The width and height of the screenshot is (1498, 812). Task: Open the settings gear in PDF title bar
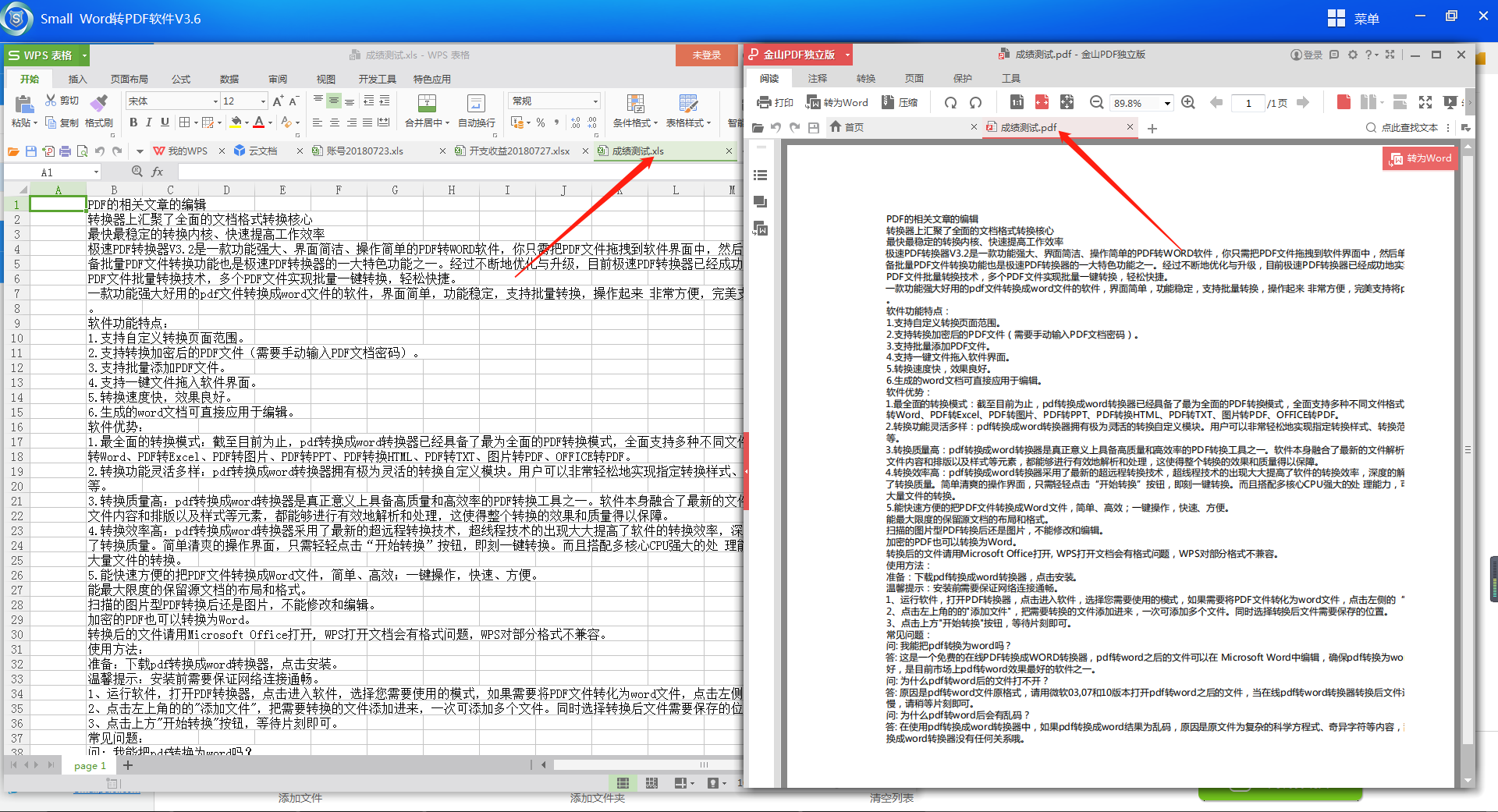tap(1353, 55)
